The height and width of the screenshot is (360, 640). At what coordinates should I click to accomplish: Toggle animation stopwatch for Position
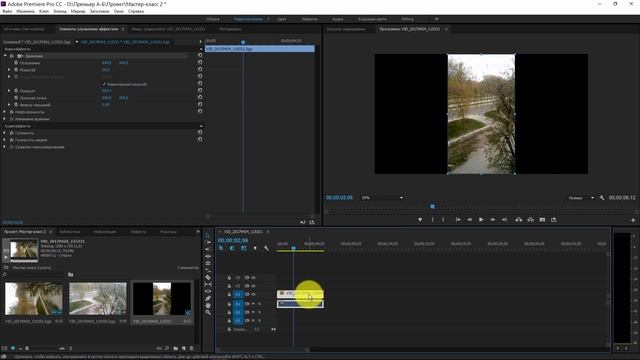(x=16, y=63)
